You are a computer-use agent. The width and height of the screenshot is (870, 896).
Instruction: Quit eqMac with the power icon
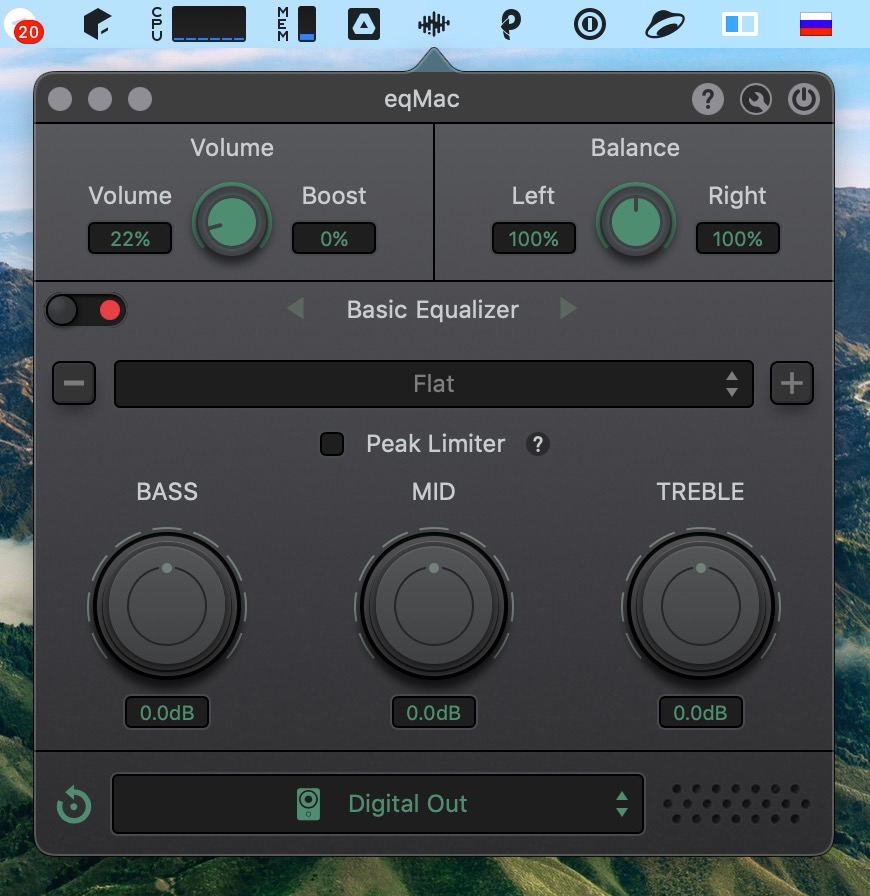click(x=804, y=99)
